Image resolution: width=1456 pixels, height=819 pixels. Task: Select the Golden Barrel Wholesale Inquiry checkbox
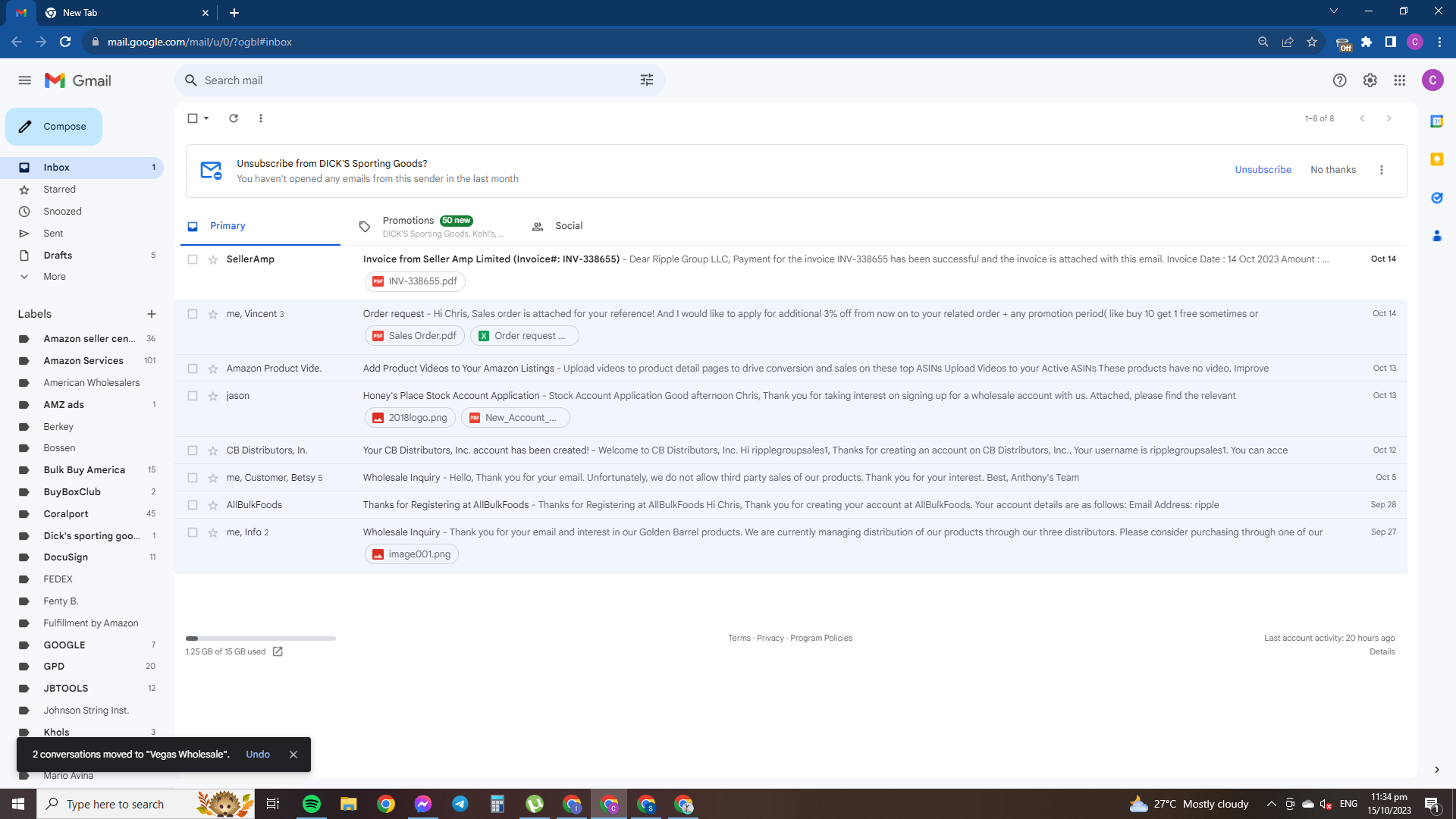[x=193, y=533]
